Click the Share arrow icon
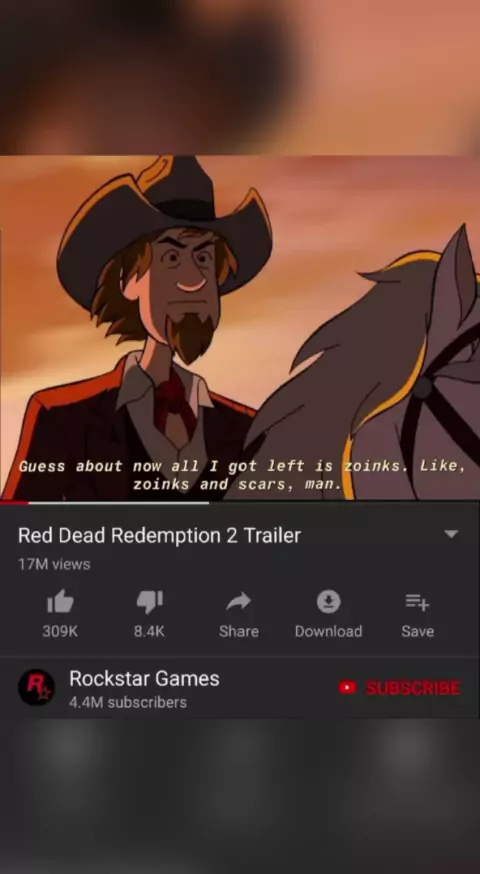Screen dimensions: 480x874 239,601
